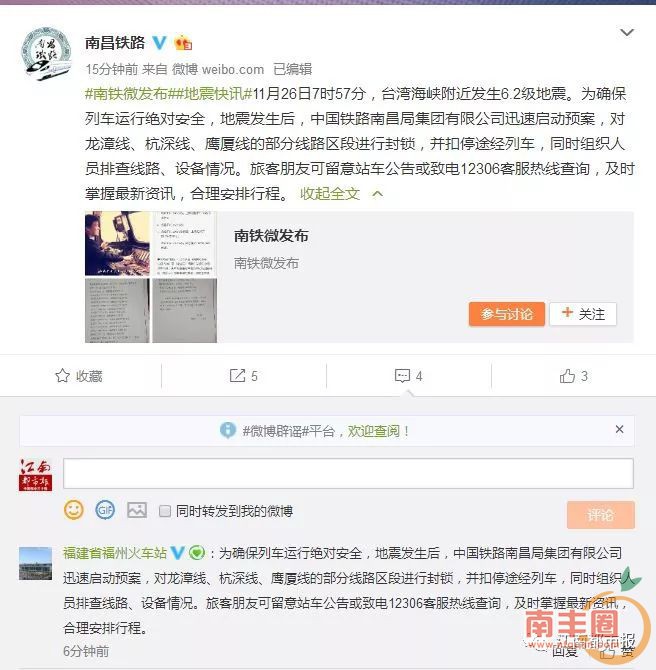Open the comments tab showing 4

click(x=409, y=376)
